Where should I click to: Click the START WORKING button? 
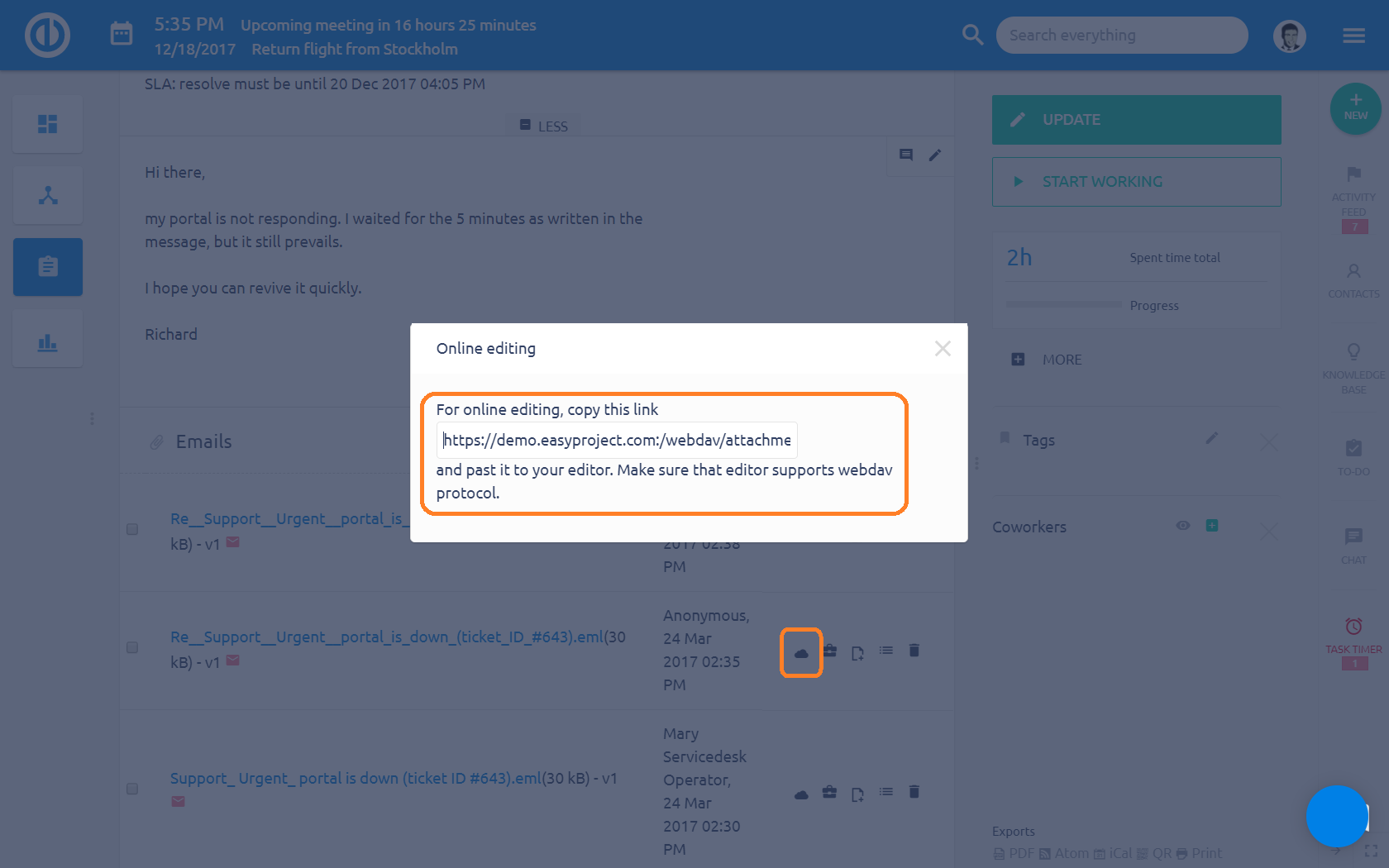[x=1137, y=181]
